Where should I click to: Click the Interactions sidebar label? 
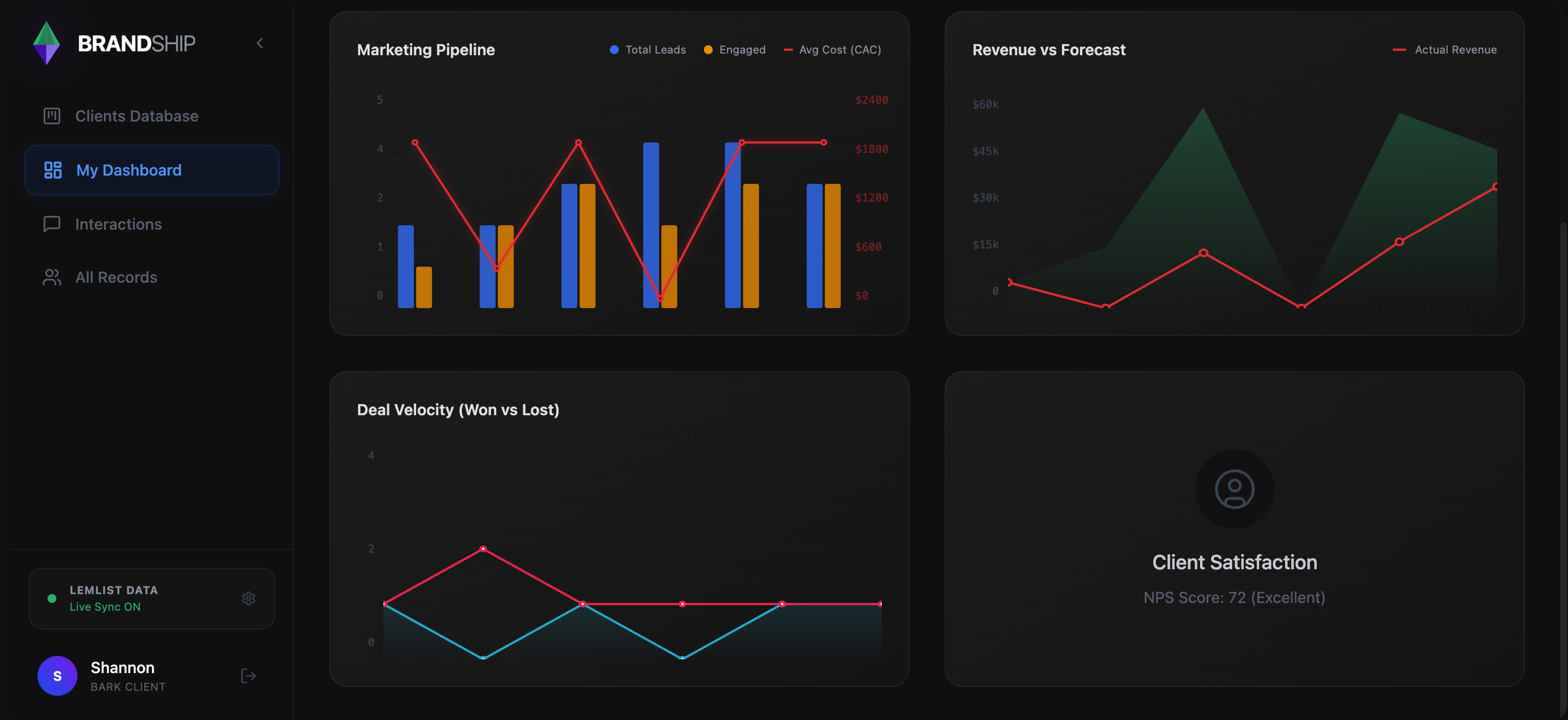118,224
